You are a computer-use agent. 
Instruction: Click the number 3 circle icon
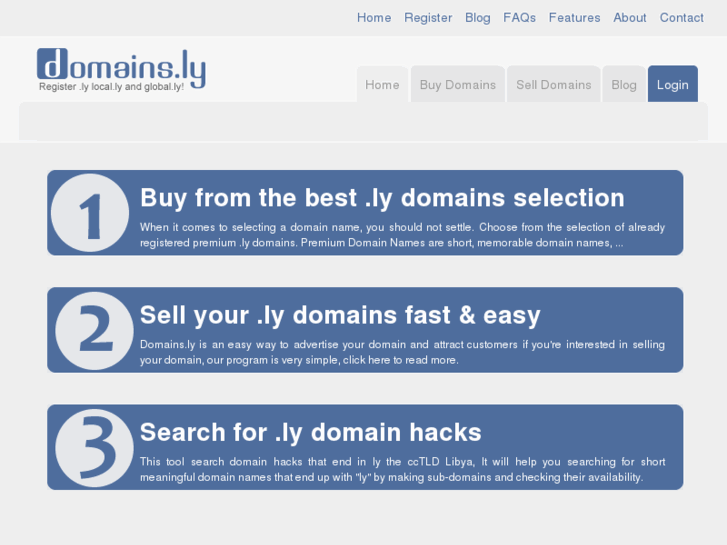point(95,448)
